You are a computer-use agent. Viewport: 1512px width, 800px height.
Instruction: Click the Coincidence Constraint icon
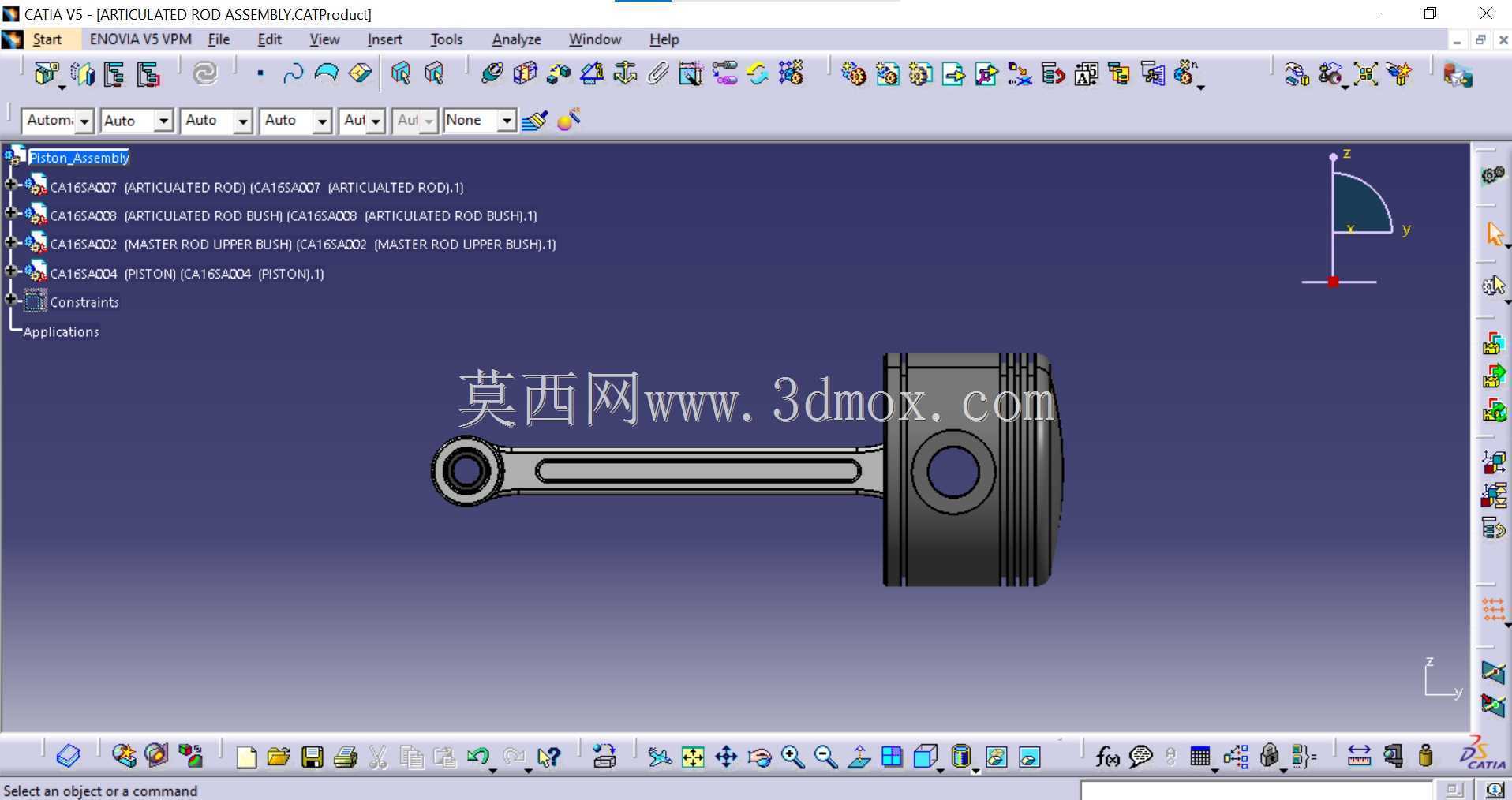[491, 74]
